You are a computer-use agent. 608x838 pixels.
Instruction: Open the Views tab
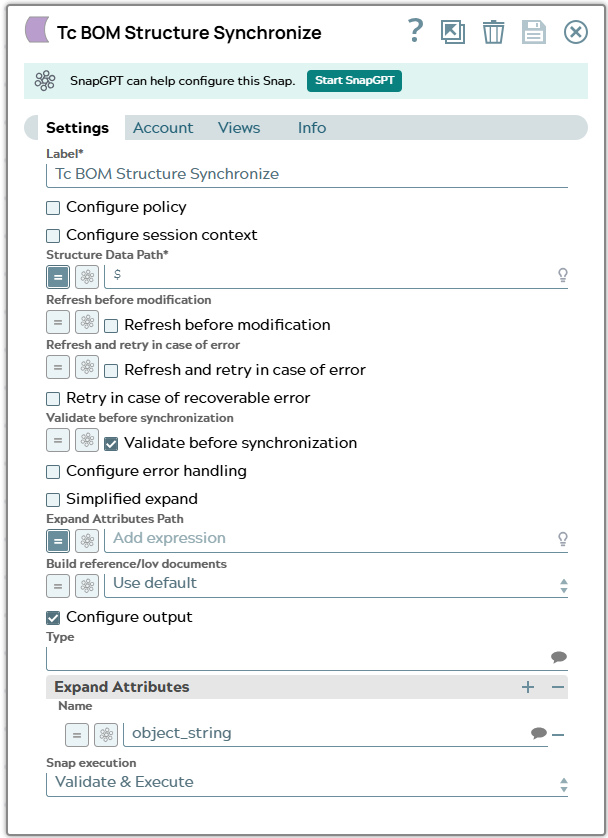[239, 128]
